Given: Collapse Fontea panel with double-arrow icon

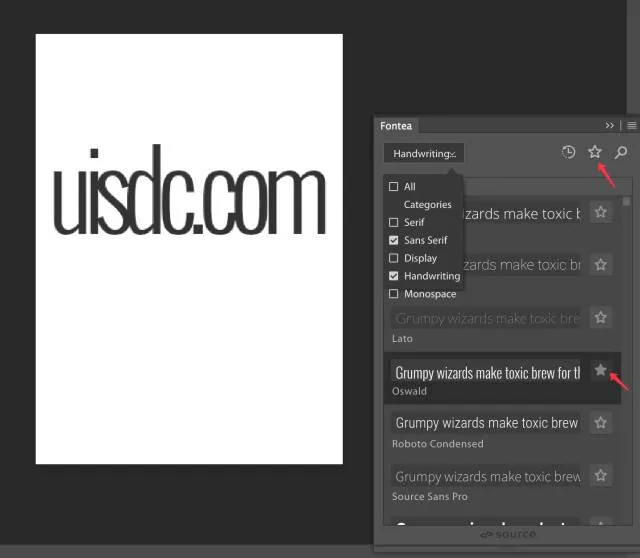Looking at the screenshot, I should pyautogui.click(x=609, y=125).
